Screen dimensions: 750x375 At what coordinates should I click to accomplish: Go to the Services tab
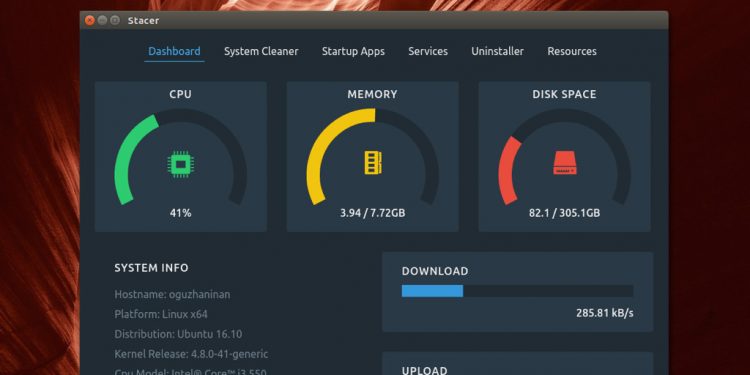coord(428,51)
